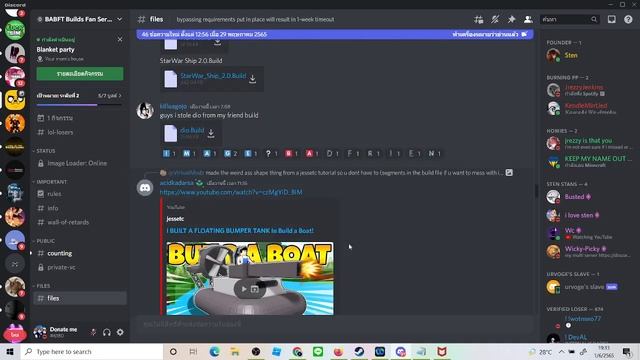Collapse the FILES category

(42, 286)
